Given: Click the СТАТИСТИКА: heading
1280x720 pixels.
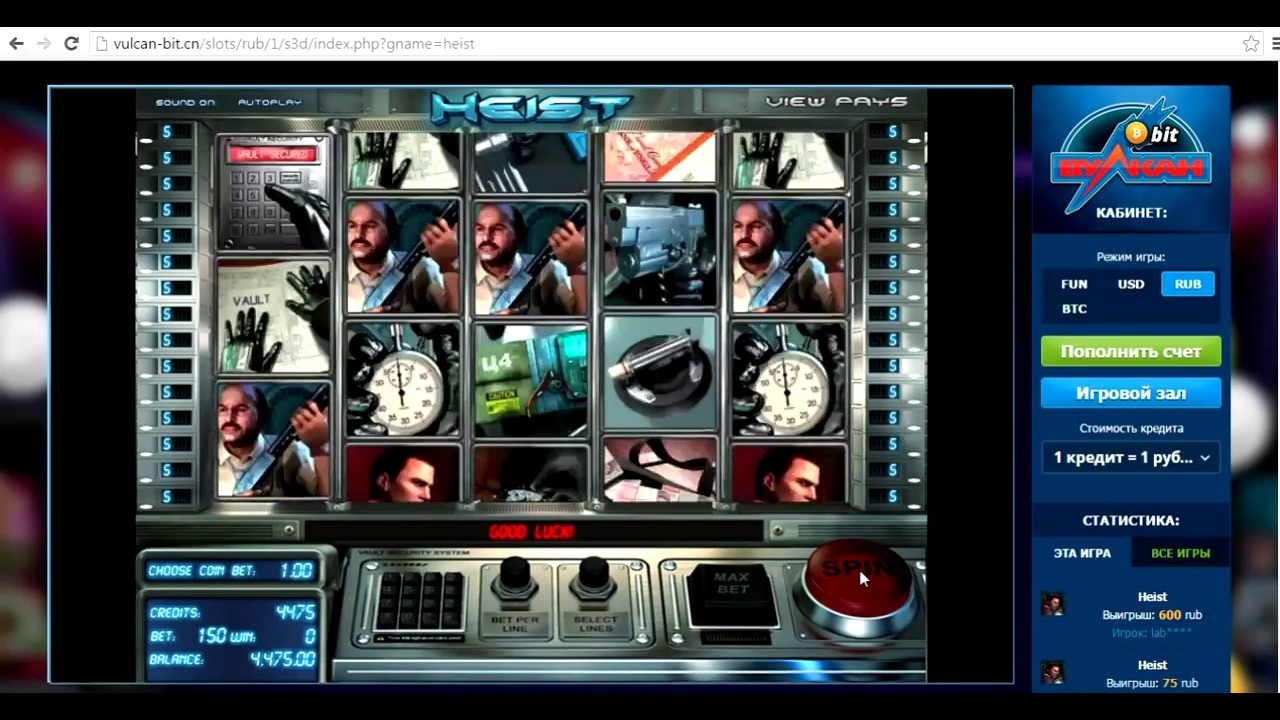Looking at the screenshot, I should coord(1131,521).
